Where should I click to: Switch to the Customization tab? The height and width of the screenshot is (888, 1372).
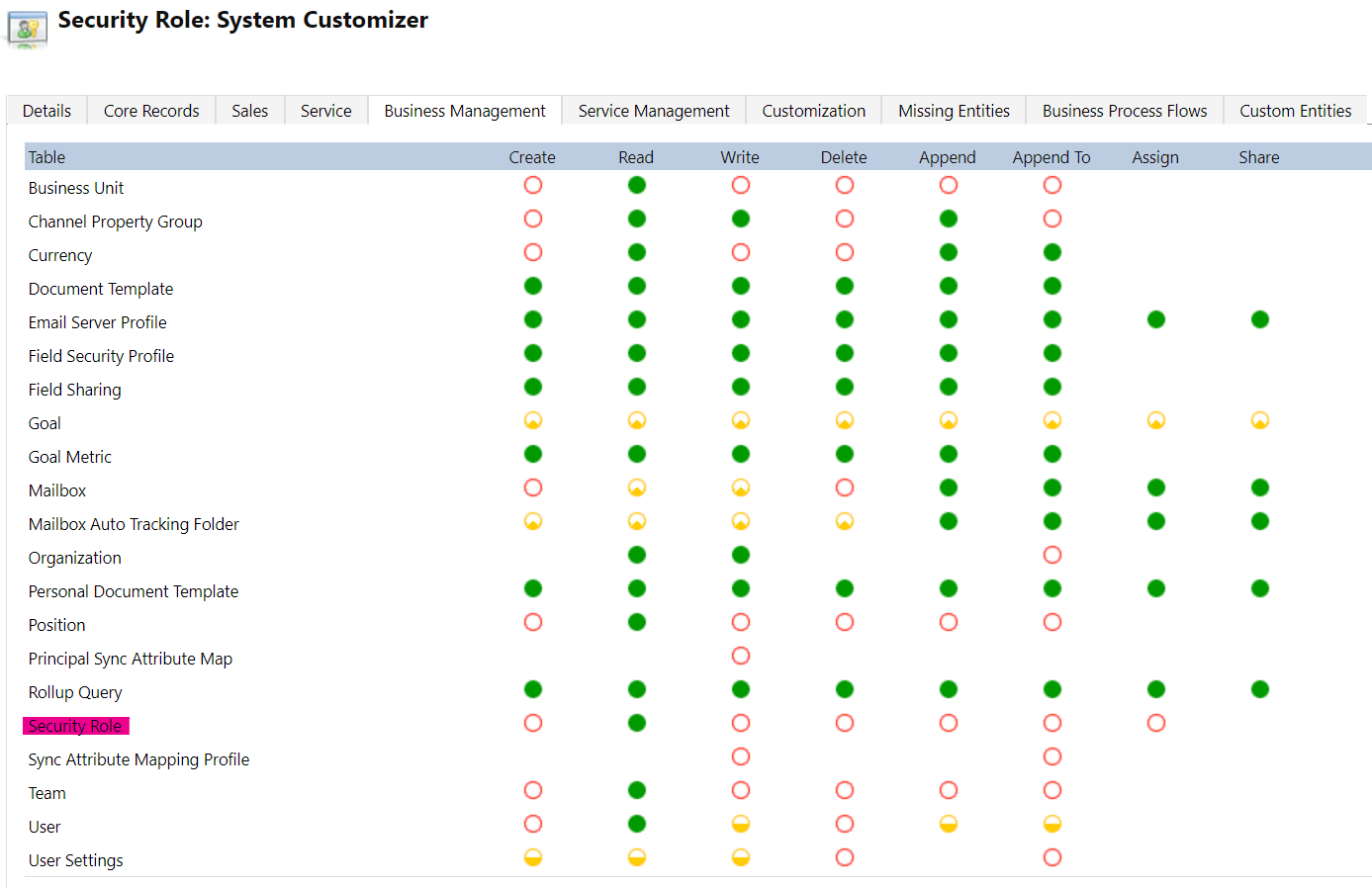813,110
